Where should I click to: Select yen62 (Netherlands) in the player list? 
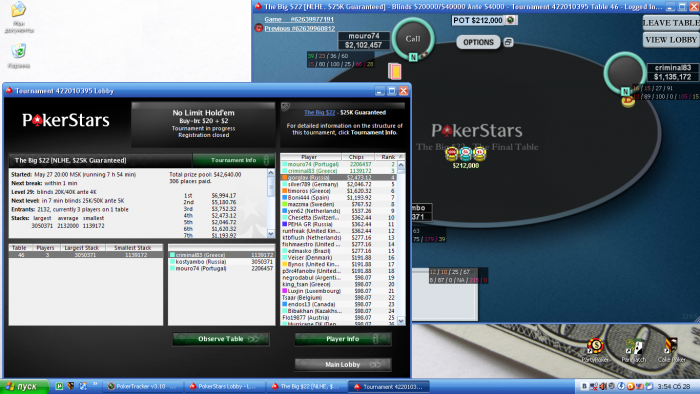click(338, 211)
